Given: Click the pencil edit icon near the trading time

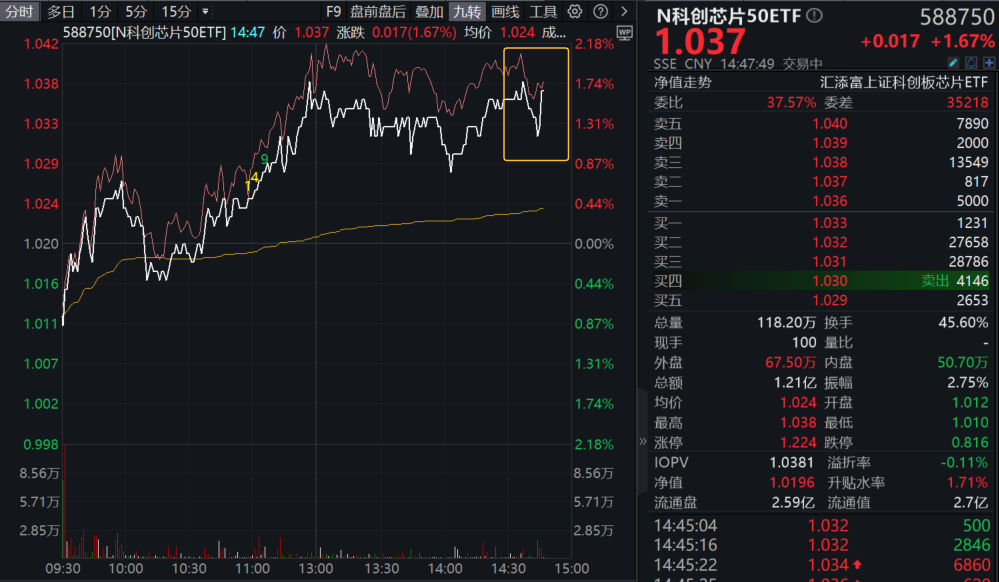Looking at the screenshot, I should 953,62.
